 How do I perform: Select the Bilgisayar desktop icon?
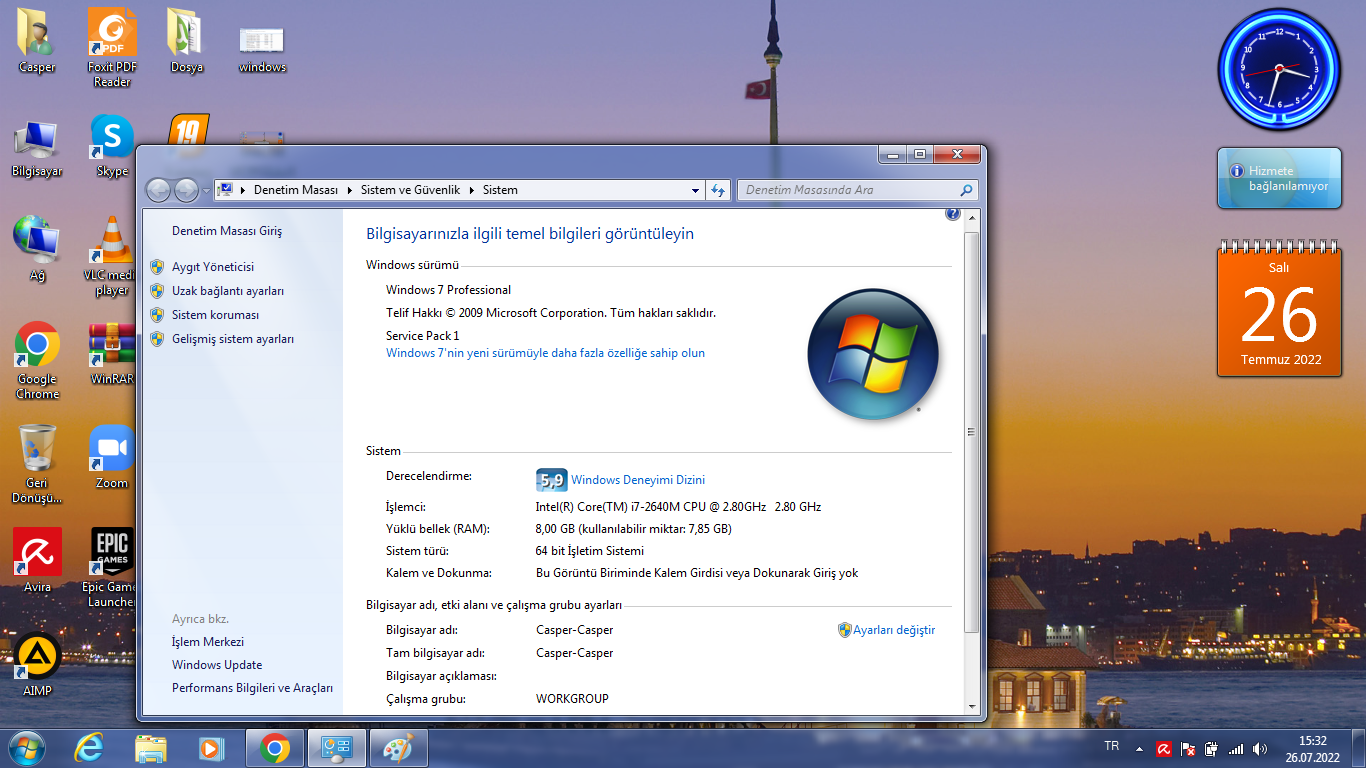(37, 148)
